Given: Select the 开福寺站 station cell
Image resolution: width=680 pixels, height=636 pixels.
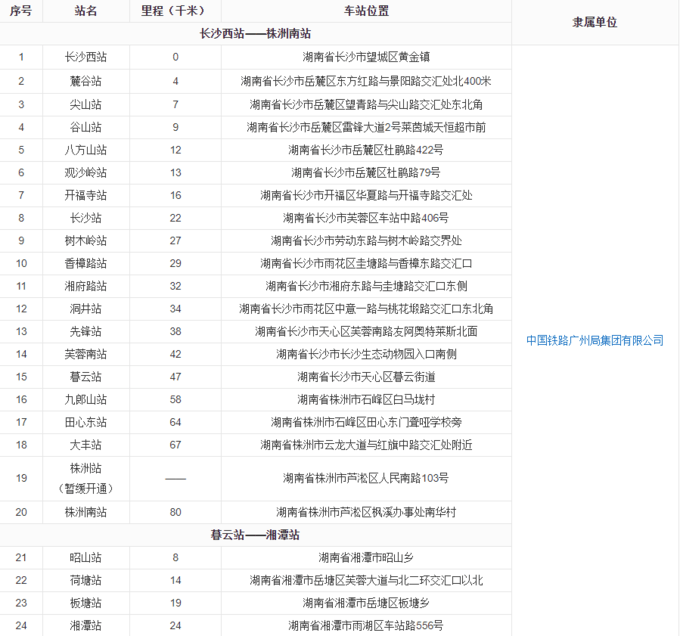Looking at the screenshot, I should pyautogui.click(x=86, y=195).
